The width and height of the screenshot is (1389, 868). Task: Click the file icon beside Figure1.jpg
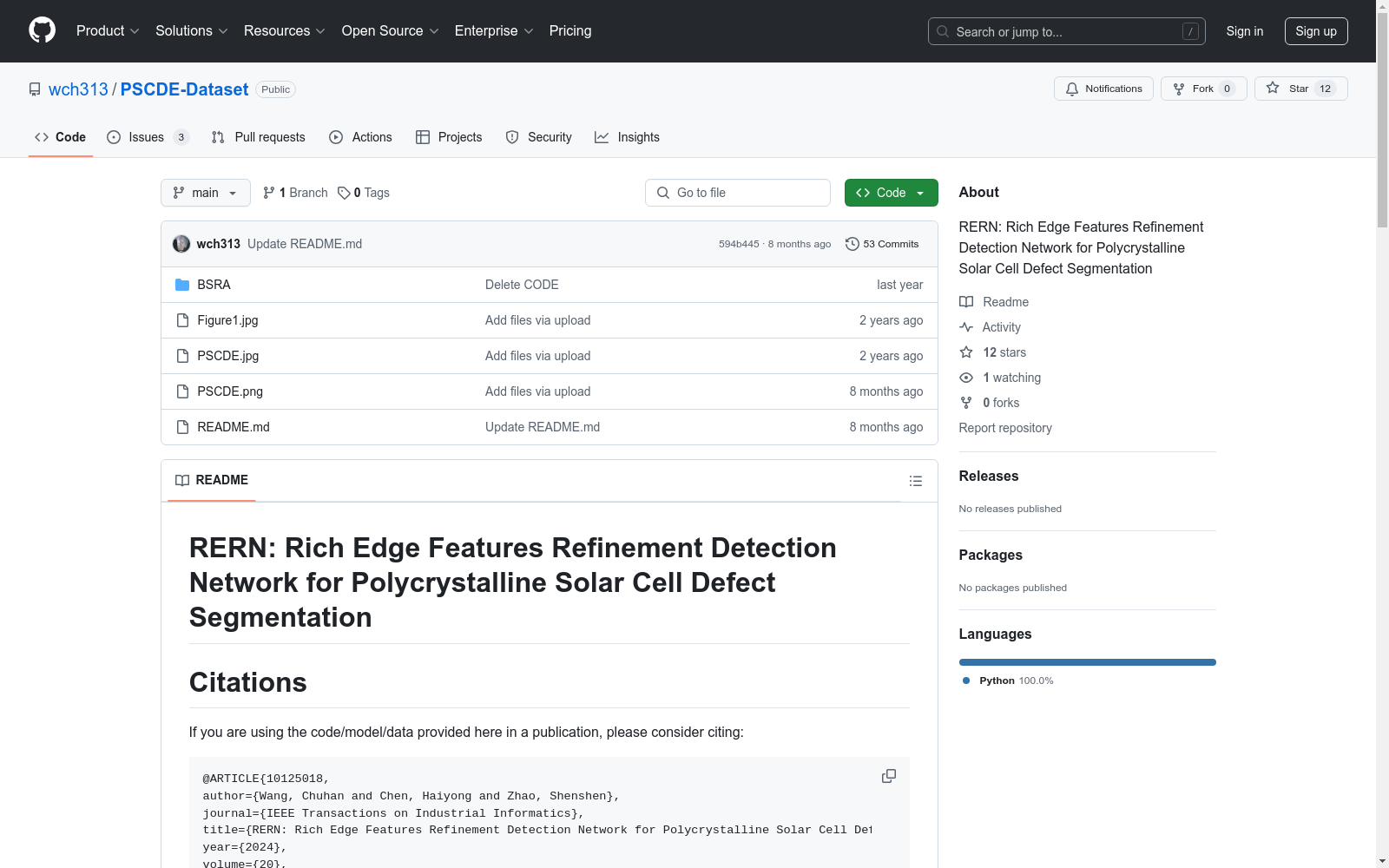coord(182,320)
